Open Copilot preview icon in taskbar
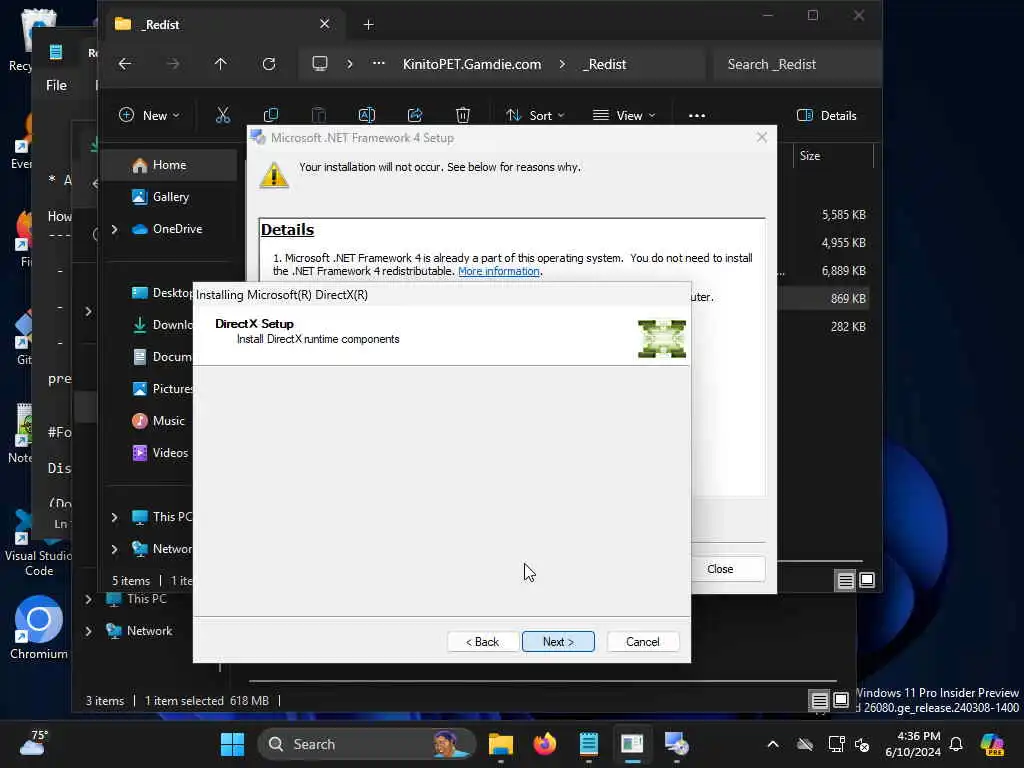1024x768 pixels. click(992, 744)
